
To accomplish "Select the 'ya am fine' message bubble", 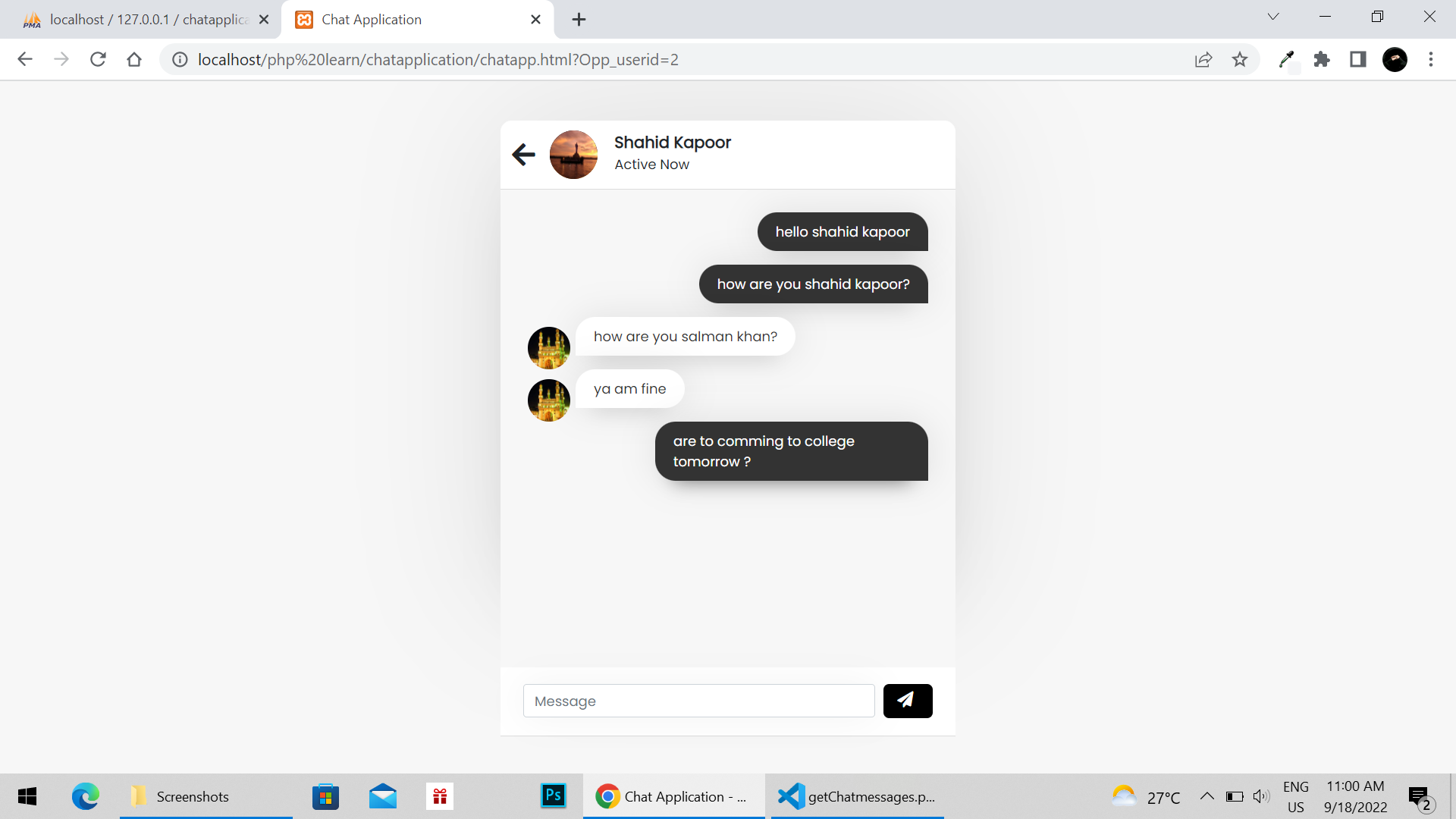I will tap(629, 389).
